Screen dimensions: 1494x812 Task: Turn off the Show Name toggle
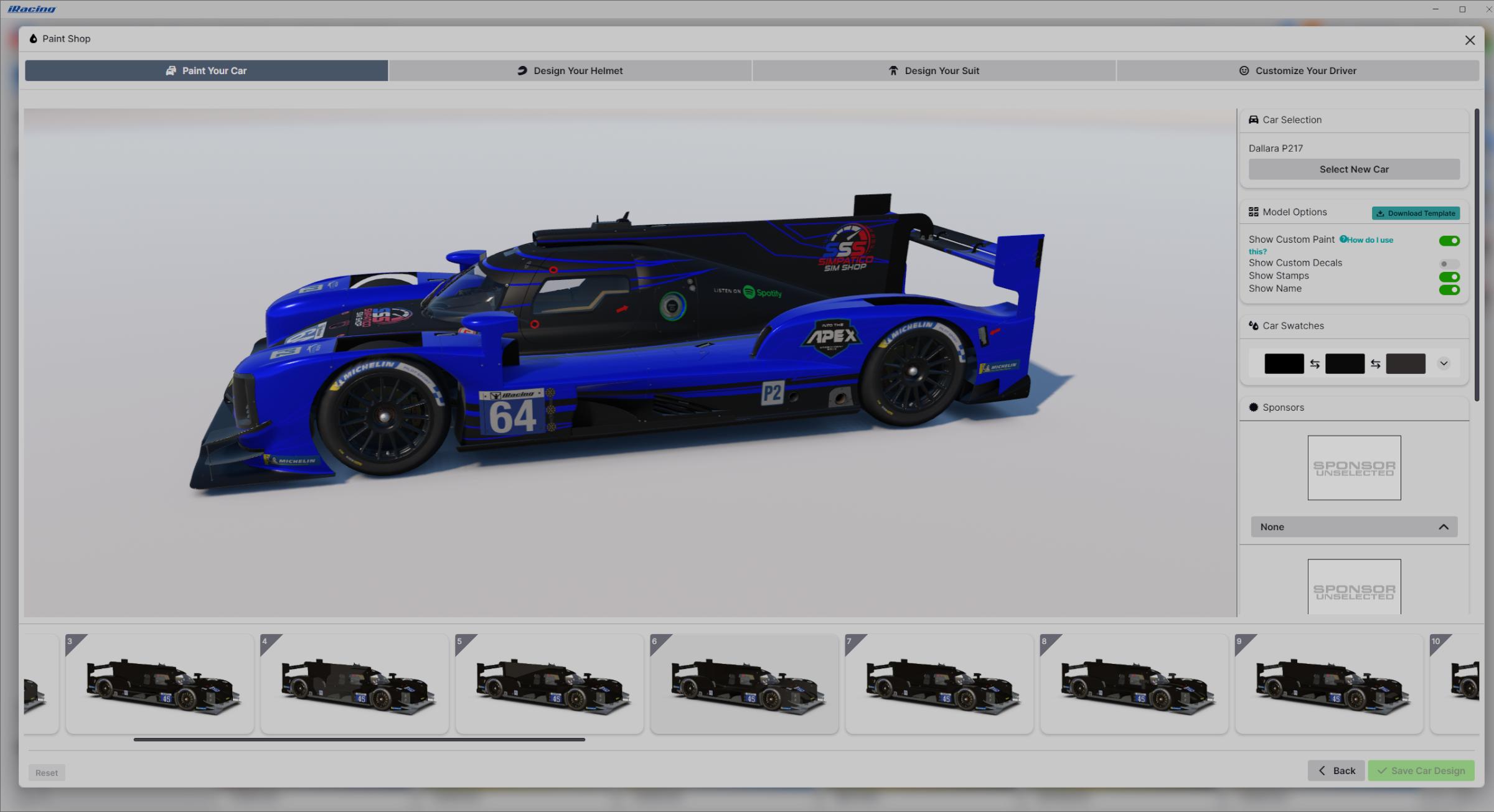click(1450, 289)
